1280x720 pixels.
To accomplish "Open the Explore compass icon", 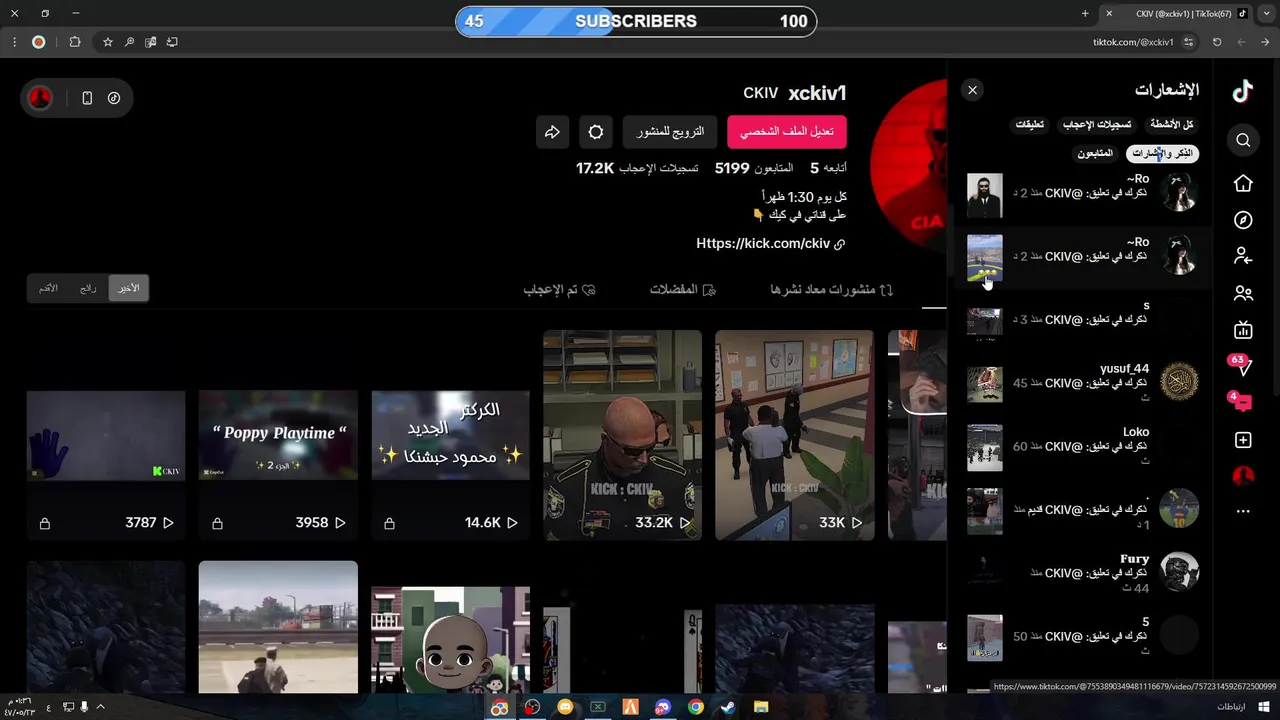I will (1243, 220).
